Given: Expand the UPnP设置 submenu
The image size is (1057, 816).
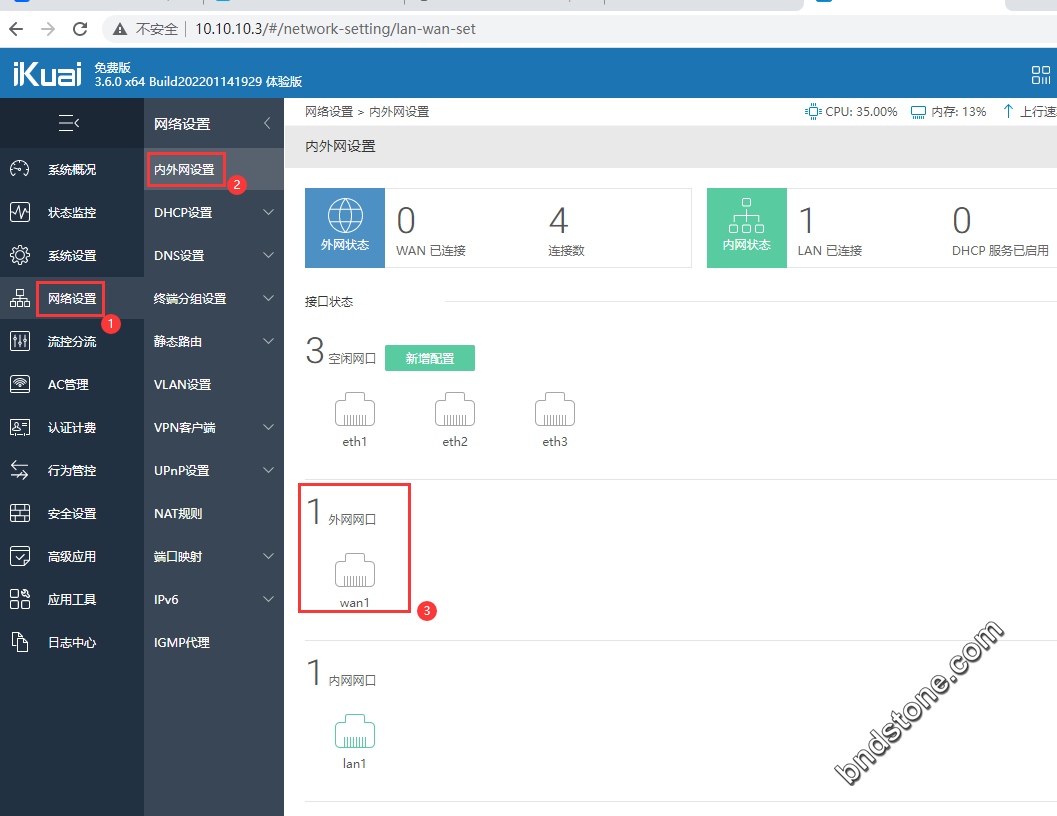Looking at the screenshot, I should point(268,470).
